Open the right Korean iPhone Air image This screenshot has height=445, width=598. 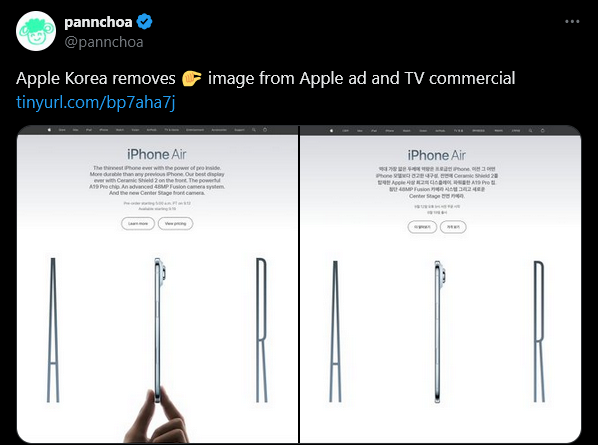(x=440, y=284)
